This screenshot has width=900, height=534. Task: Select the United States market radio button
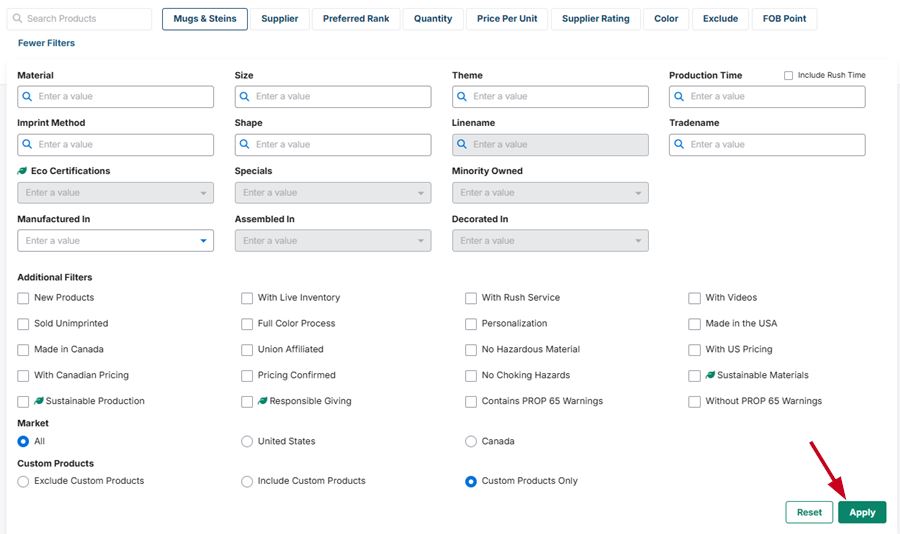(247, 441)
